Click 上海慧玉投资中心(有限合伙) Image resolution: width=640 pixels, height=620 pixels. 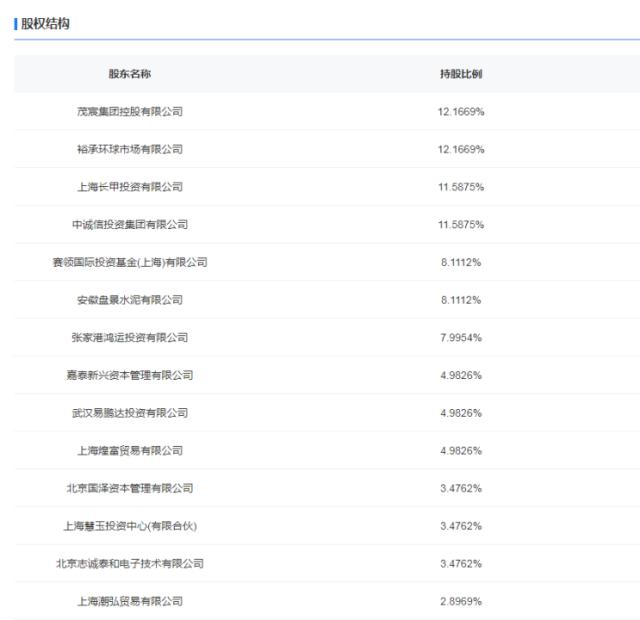pyautogui.click(x=130, y=526)
